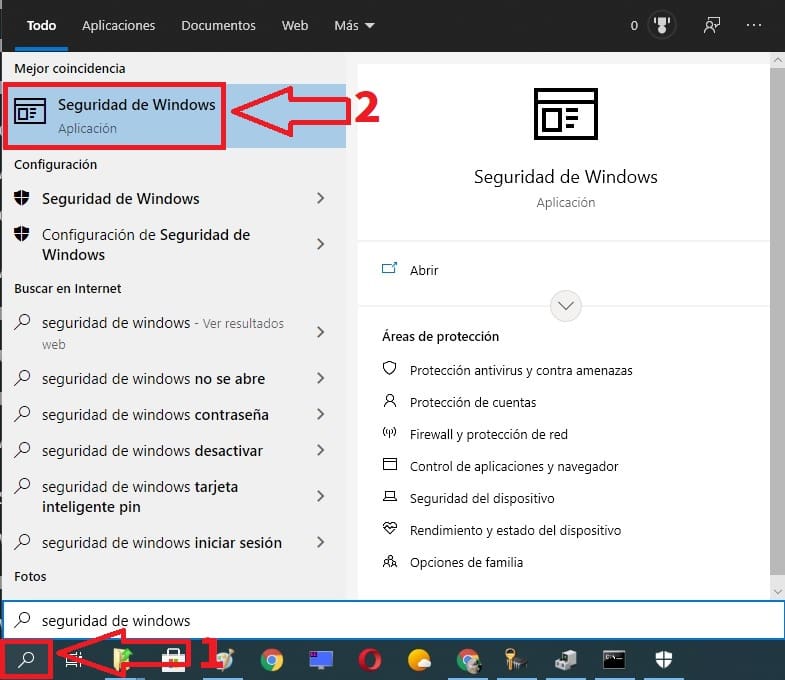Switch to the Documentos tab
785x680 pixels.
218,26
